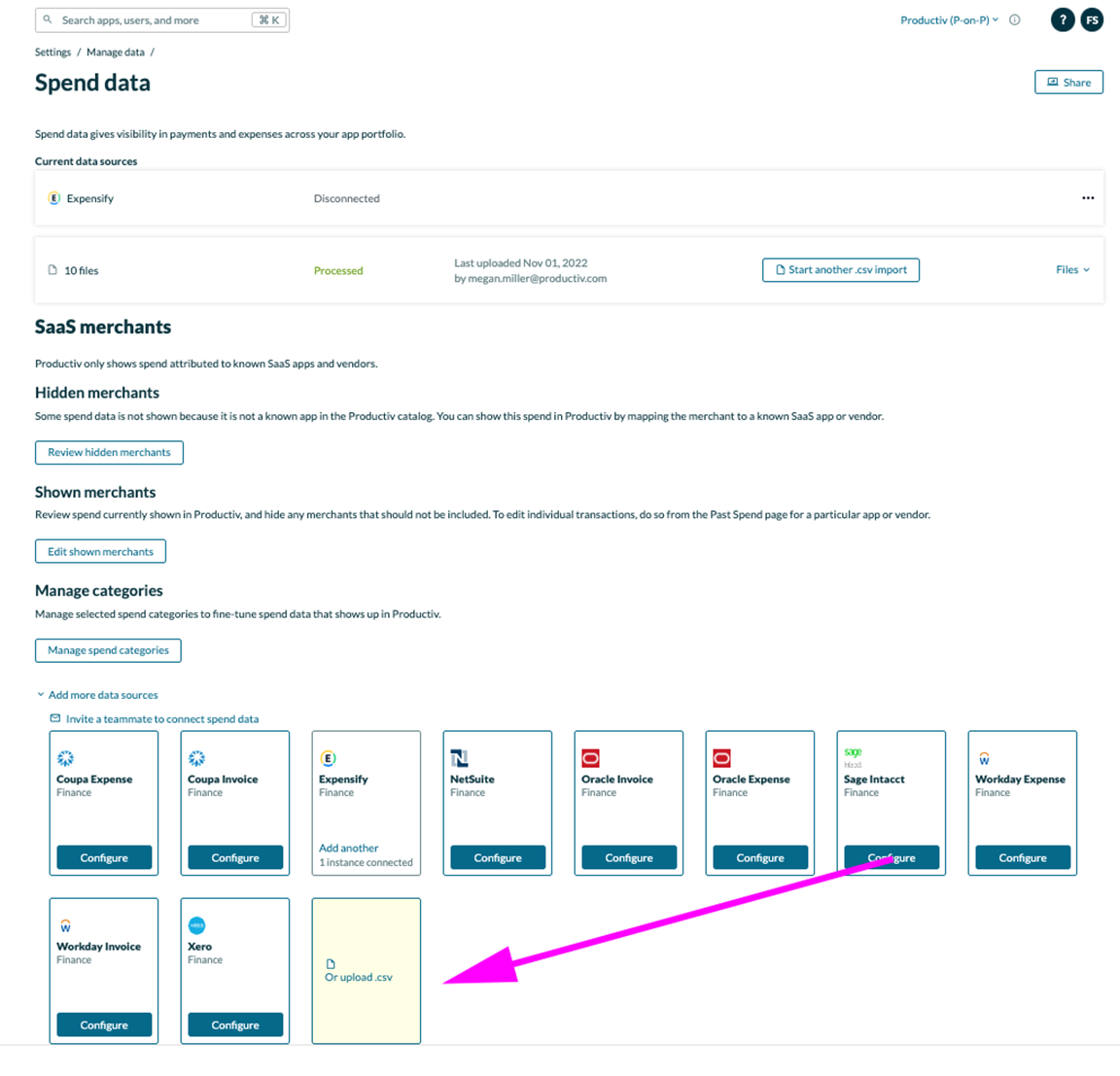
Task: Click the Expensify logo in current data sources
Action: (53, 197)
